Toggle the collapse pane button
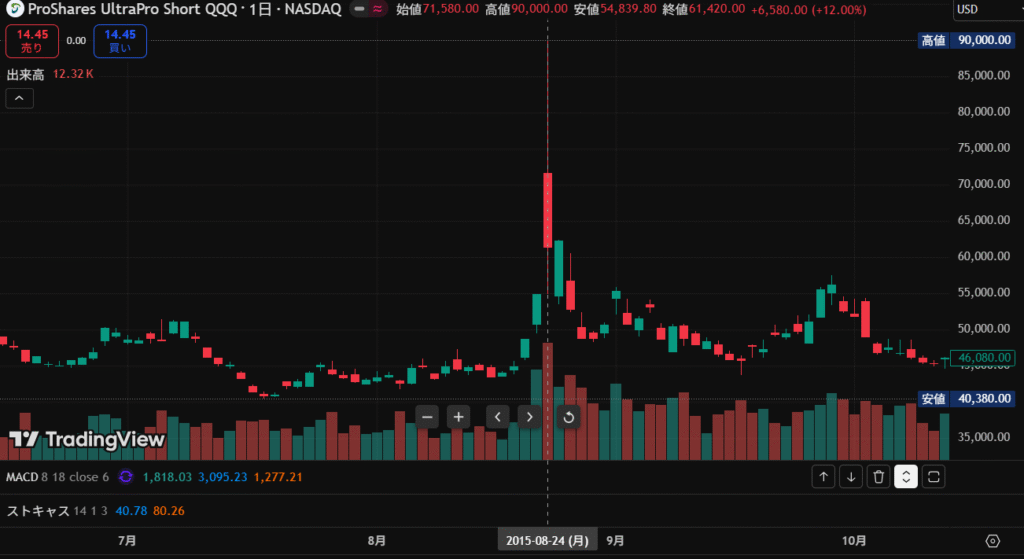The height and width of the screenshot is (559, 1024). click(906, 477)
